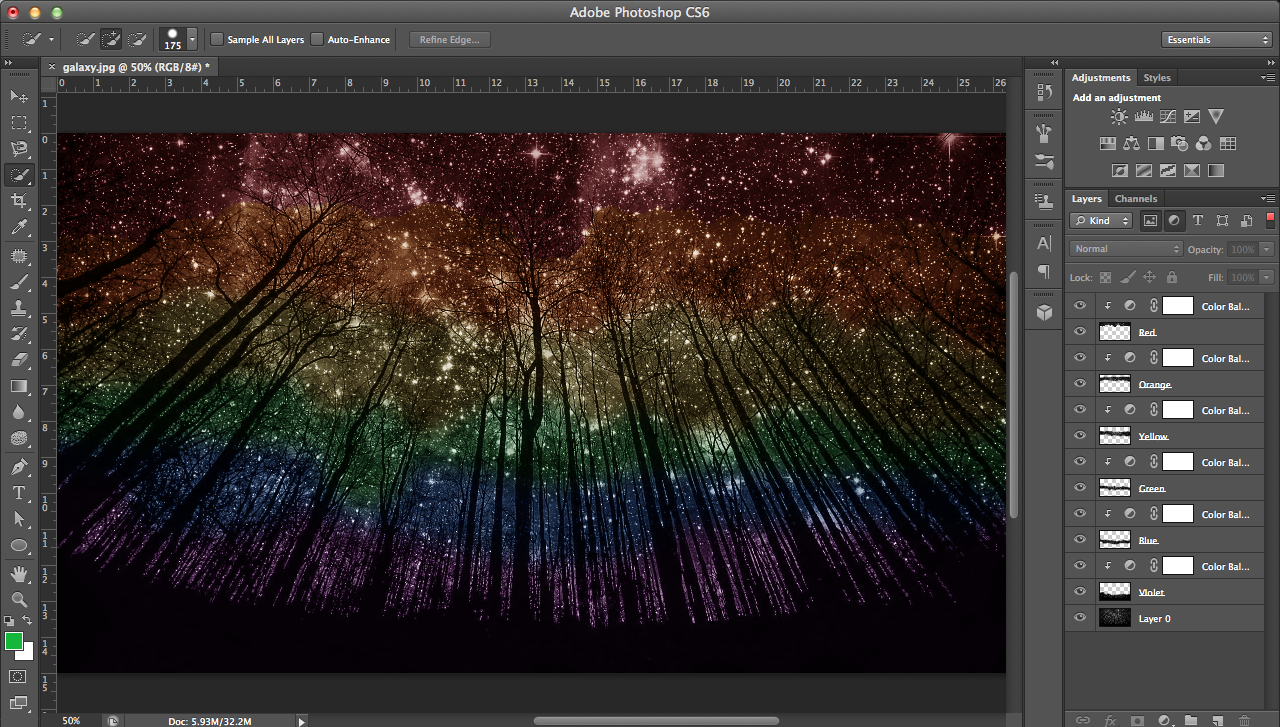Image resolution: width=1280 pixels, height=727 pixels.
Task: Lock transparent pixels of layer
Action: (x=1106, y=277)
